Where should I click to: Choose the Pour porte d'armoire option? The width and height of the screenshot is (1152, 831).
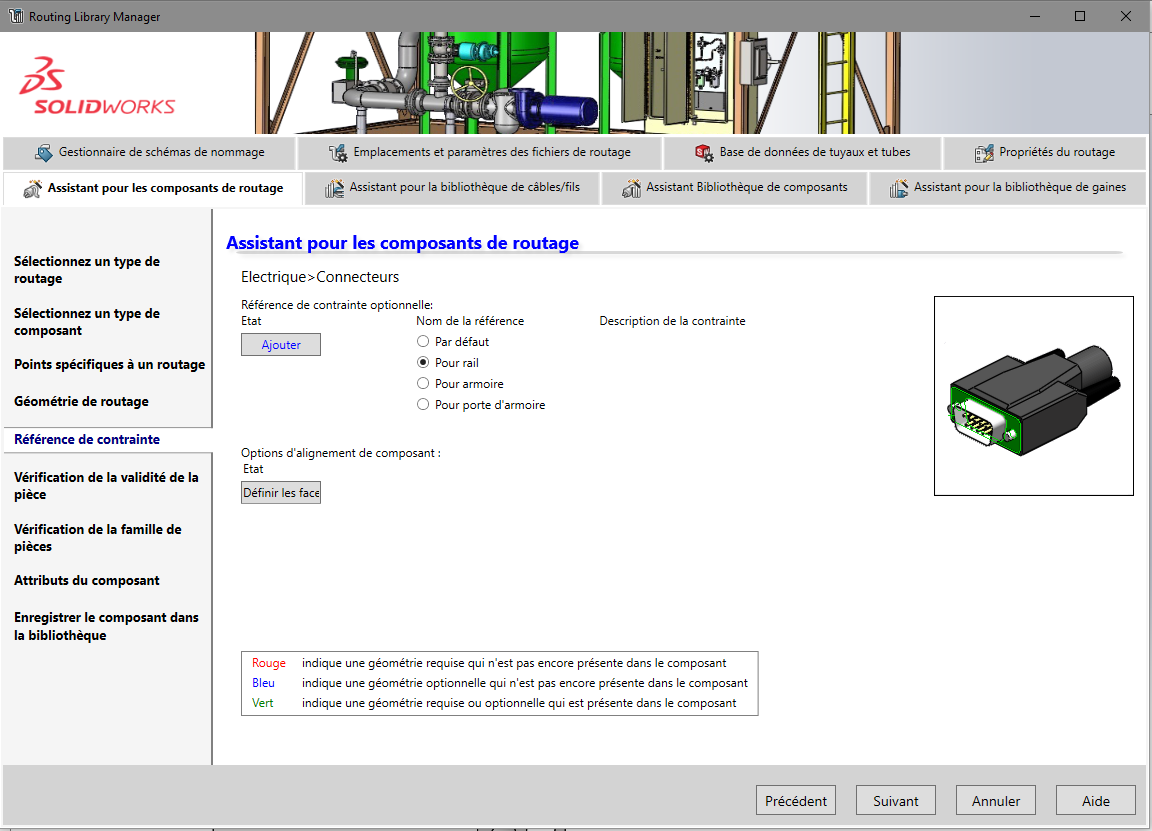423,404
